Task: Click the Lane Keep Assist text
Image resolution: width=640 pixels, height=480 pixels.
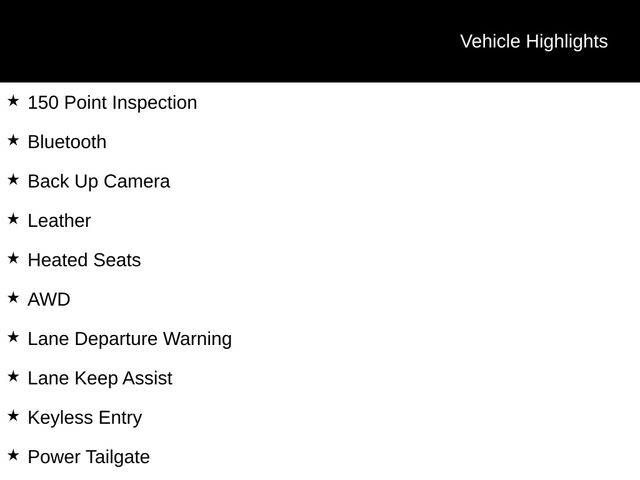Action: [100, 379]
